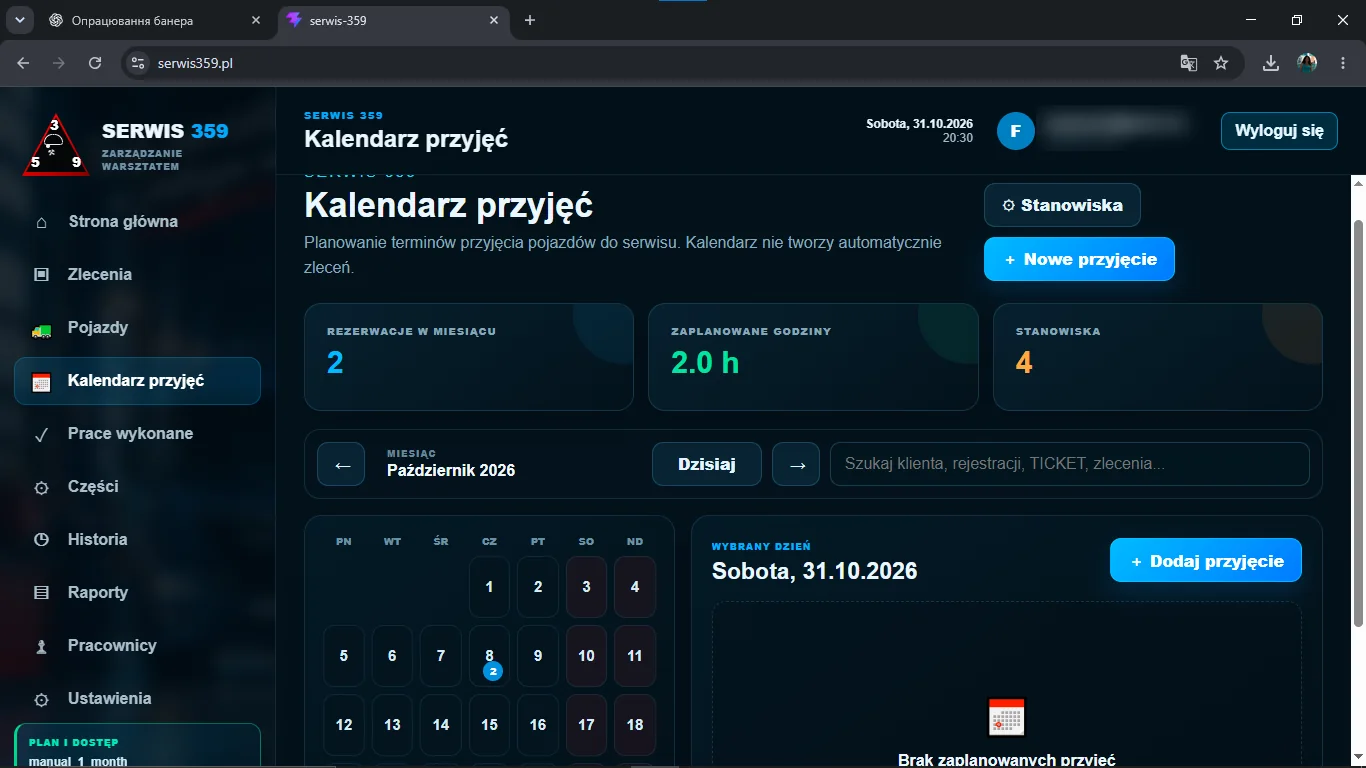Open the Chrome downloads icon

[1271, 63]
